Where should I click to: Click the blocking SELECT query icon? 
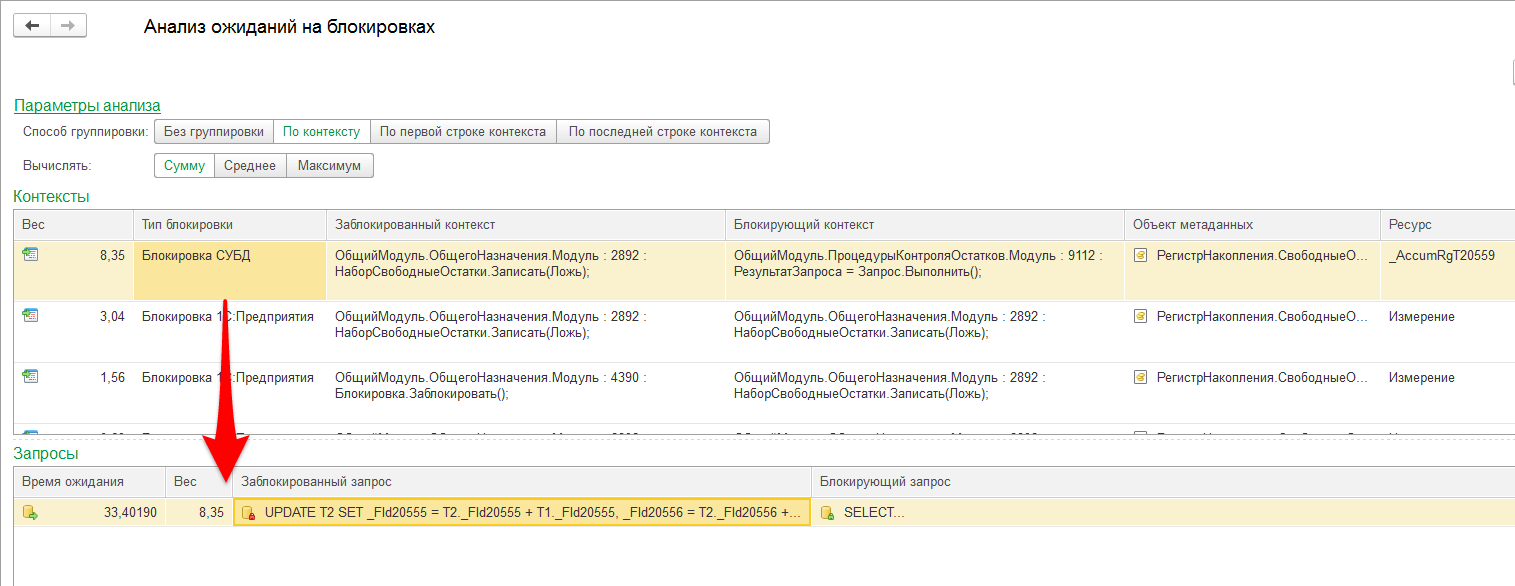click(x=827, y=513)
